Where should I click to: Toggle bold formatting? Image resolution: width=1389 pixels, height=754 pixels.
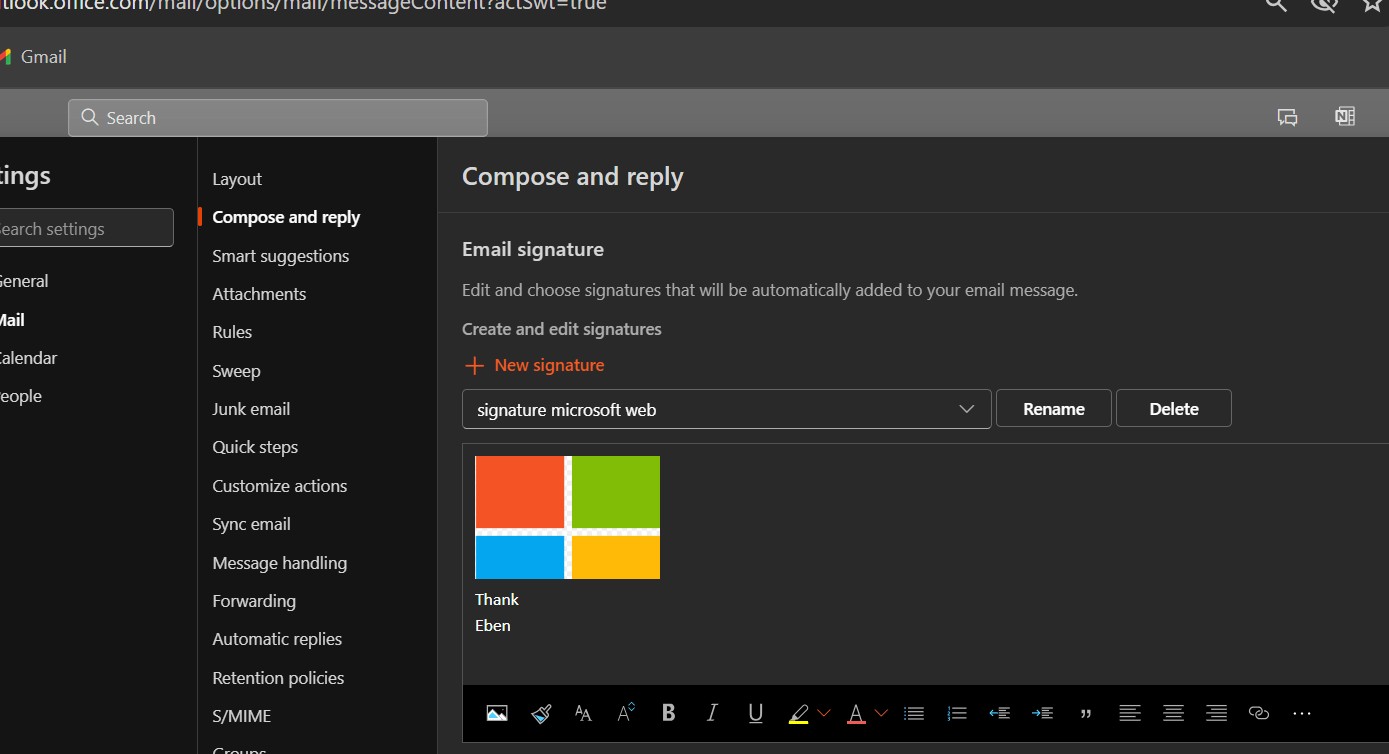point(669,713)
